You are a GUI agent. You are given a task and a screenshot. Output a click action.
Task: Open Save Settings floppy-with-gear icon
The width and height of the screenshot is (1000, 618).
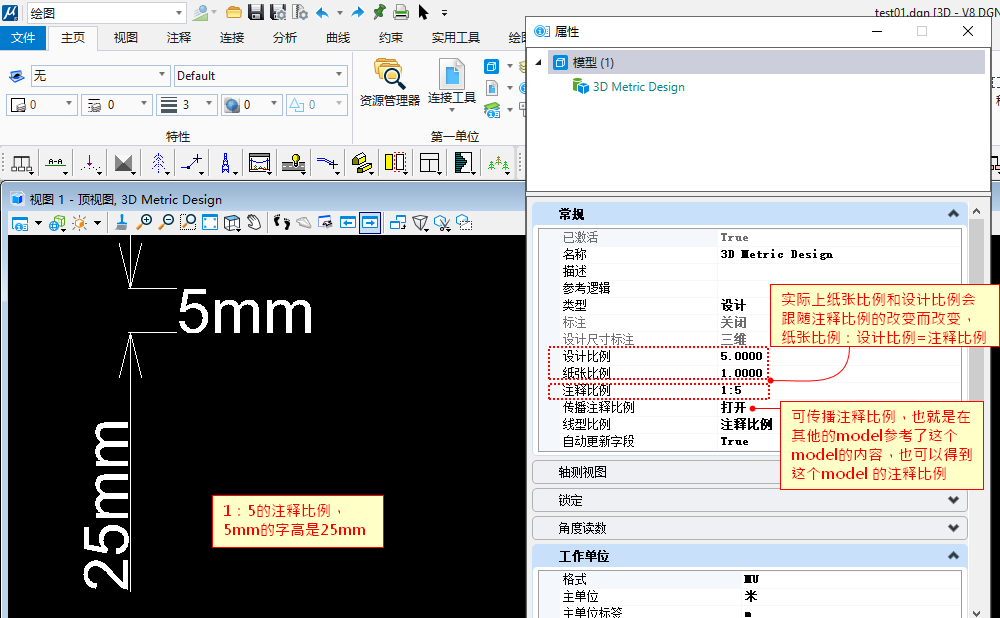[x=278, y=12]
